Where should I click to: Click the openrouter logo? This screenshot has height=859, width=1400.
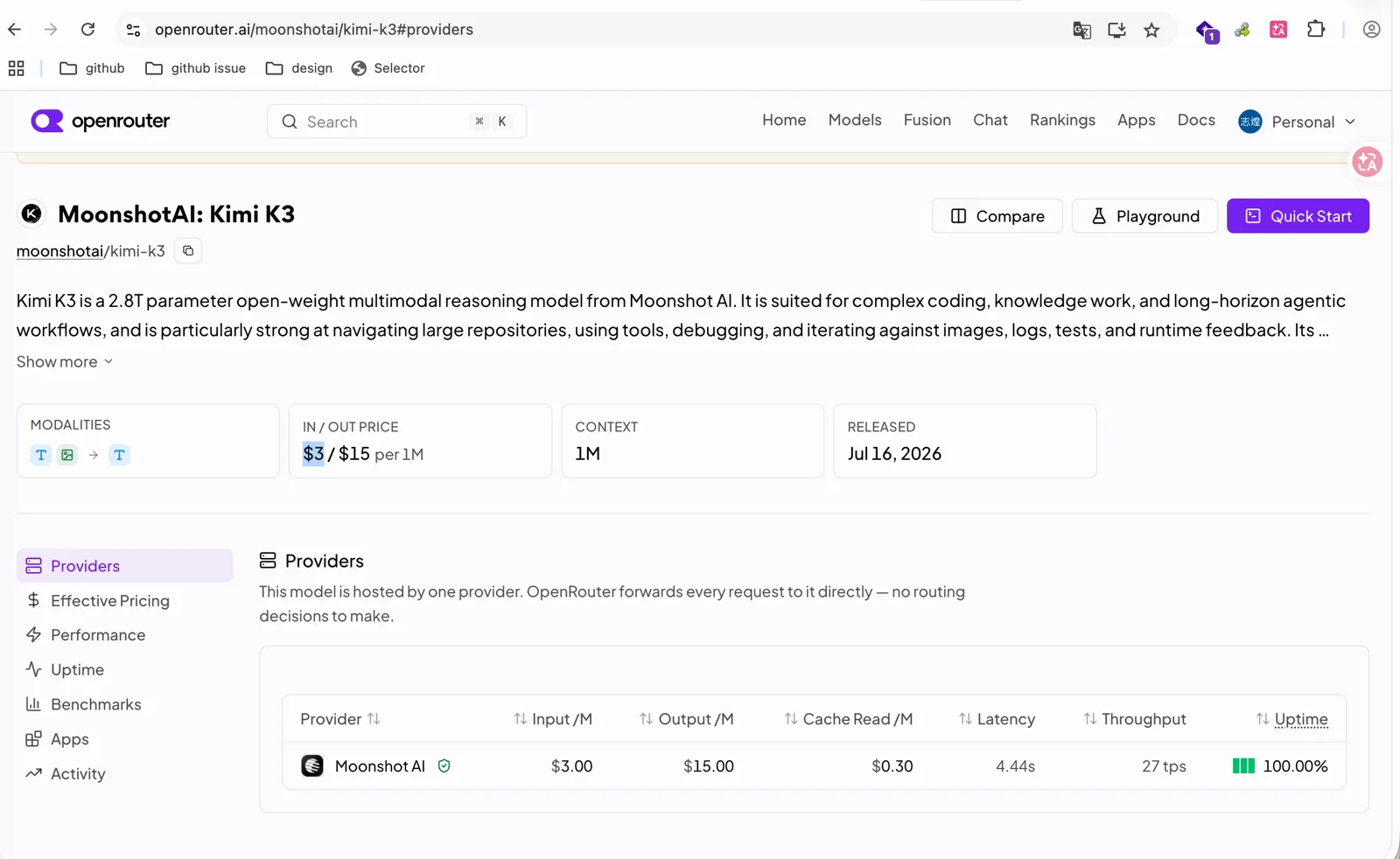coord(101,121)
